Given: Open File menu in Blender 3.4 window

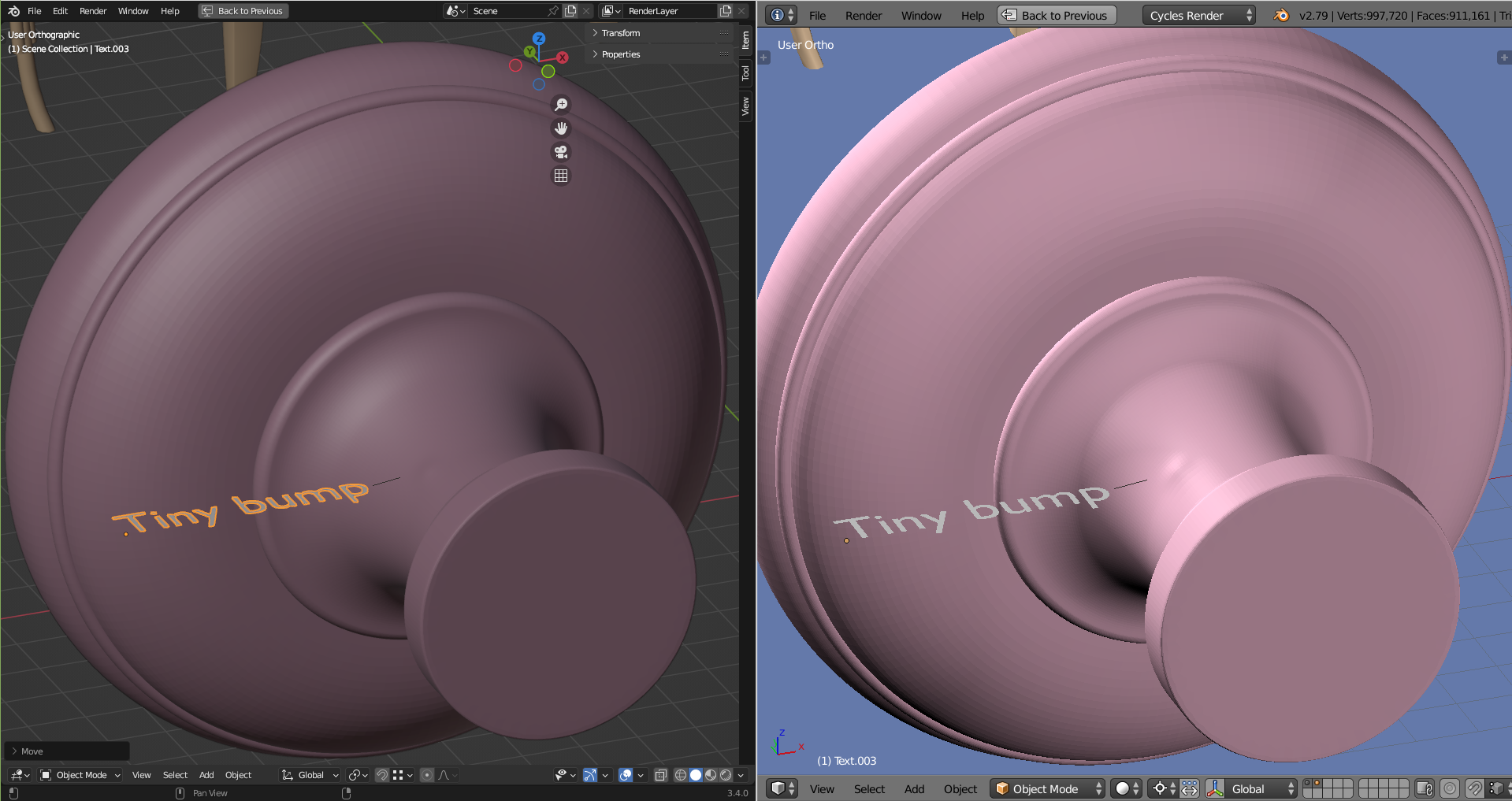Looking at the screenshot, I should pyautogui.click(x=34, y=11).
